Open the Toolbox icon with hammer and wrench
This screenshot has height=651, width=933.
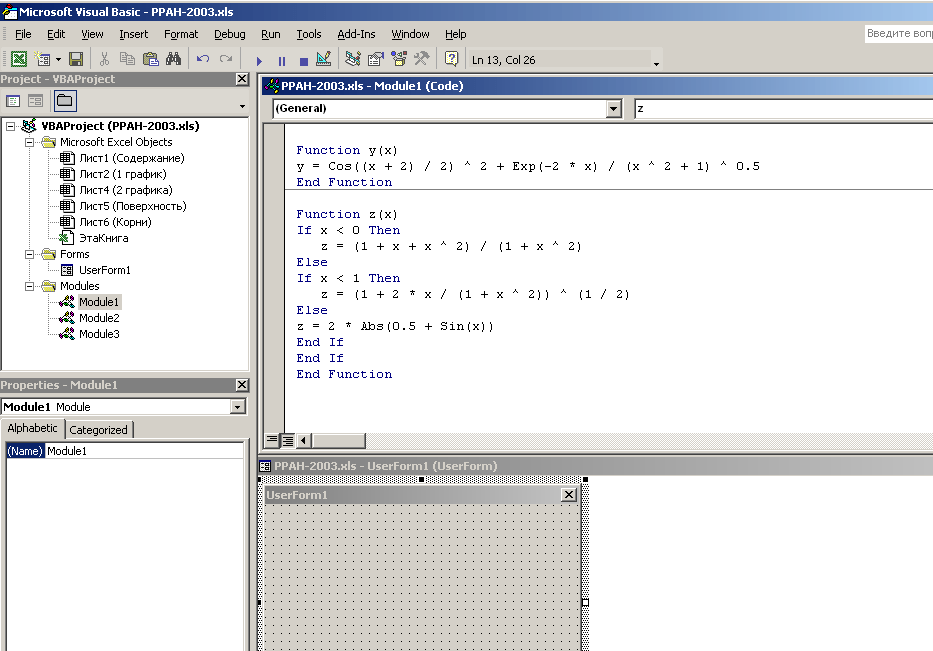(x=421, y=60)
